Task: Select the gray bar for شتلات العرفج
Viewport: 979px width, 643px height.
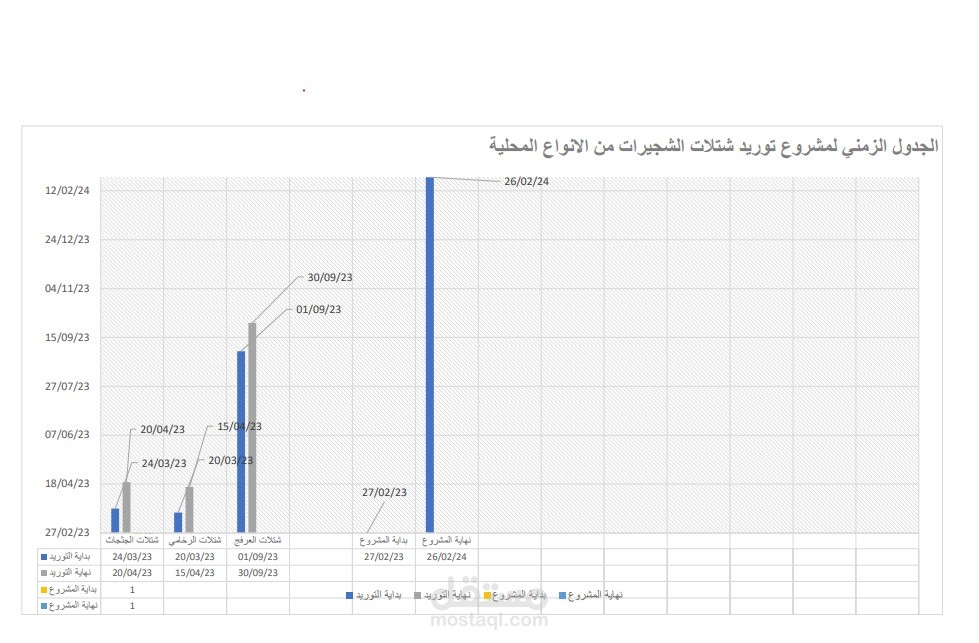Action: click(x=252, y=427)
